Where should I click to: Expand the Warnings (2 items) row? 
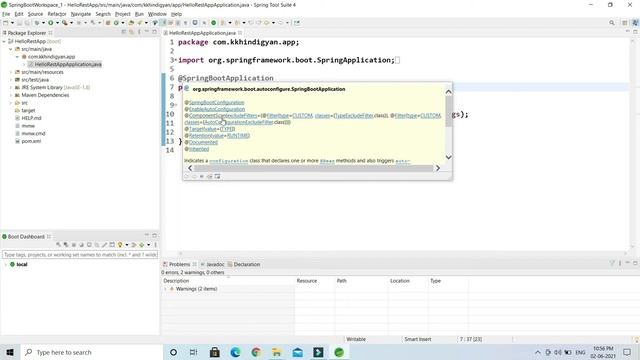coord(165,289)
